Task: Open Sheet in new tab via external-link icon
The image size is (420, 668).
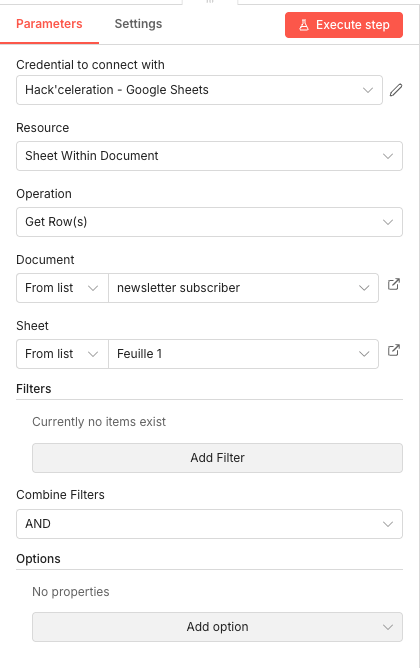Action: point(394,350)
